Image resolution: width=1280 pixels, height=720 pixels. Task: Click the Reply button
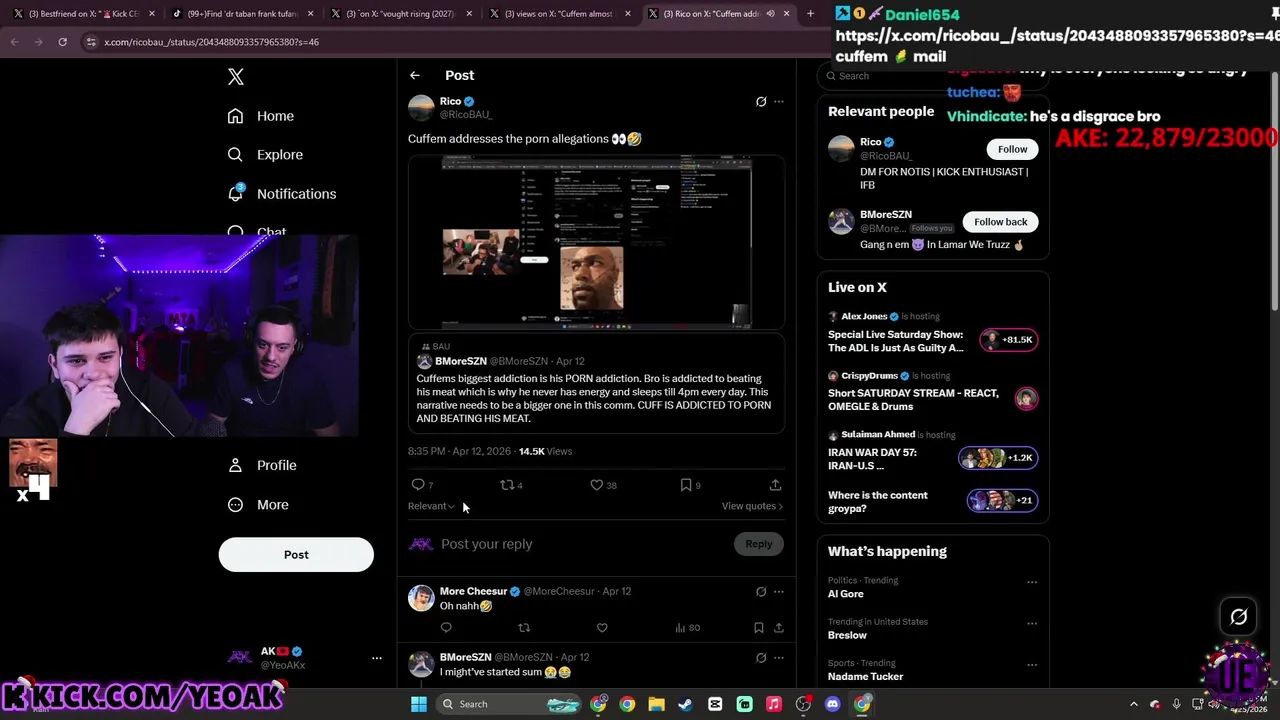pyautogui.click(x=758, y=544)
